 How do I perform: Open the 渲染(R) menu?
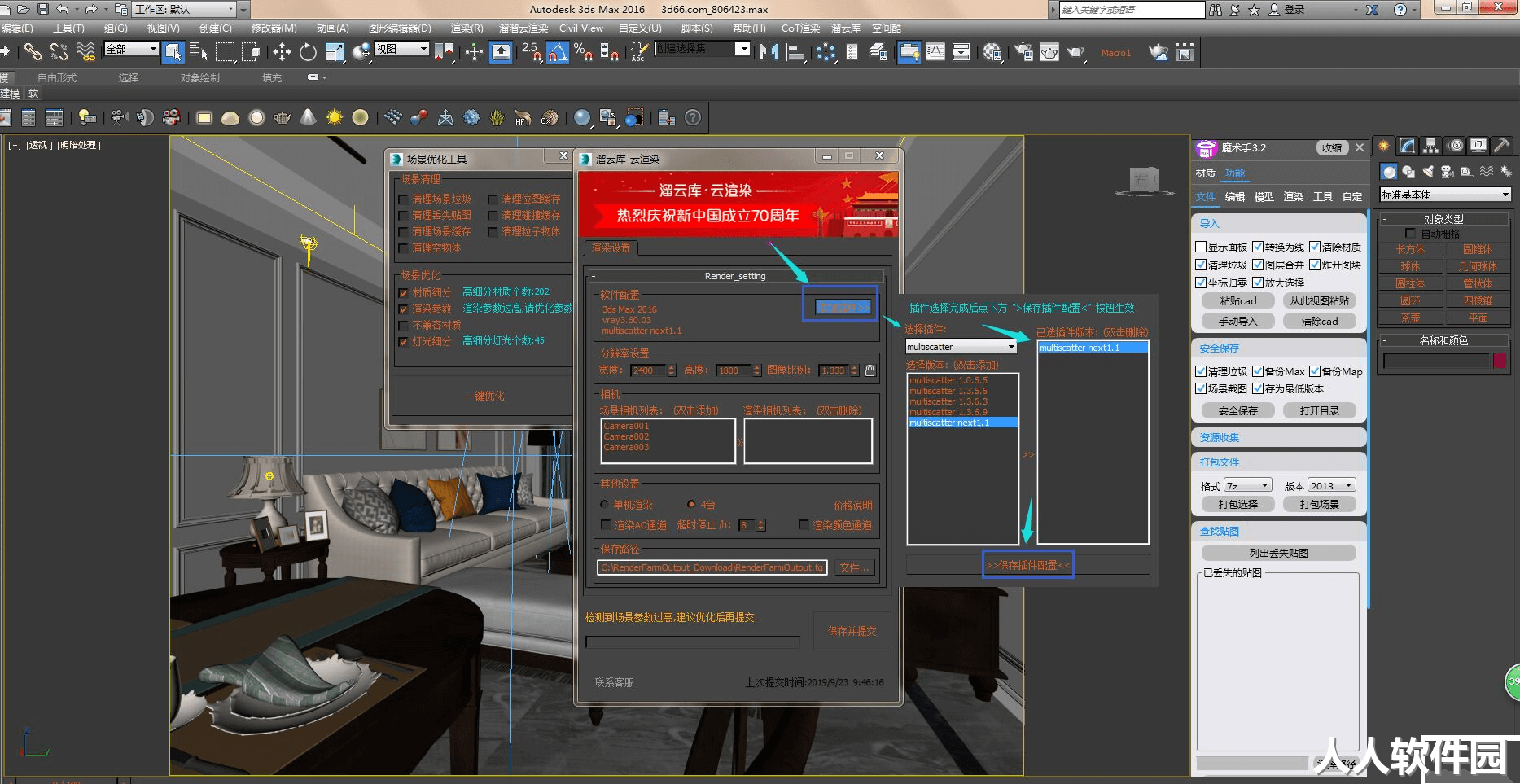pyautogui.click(x=467, y=28)
